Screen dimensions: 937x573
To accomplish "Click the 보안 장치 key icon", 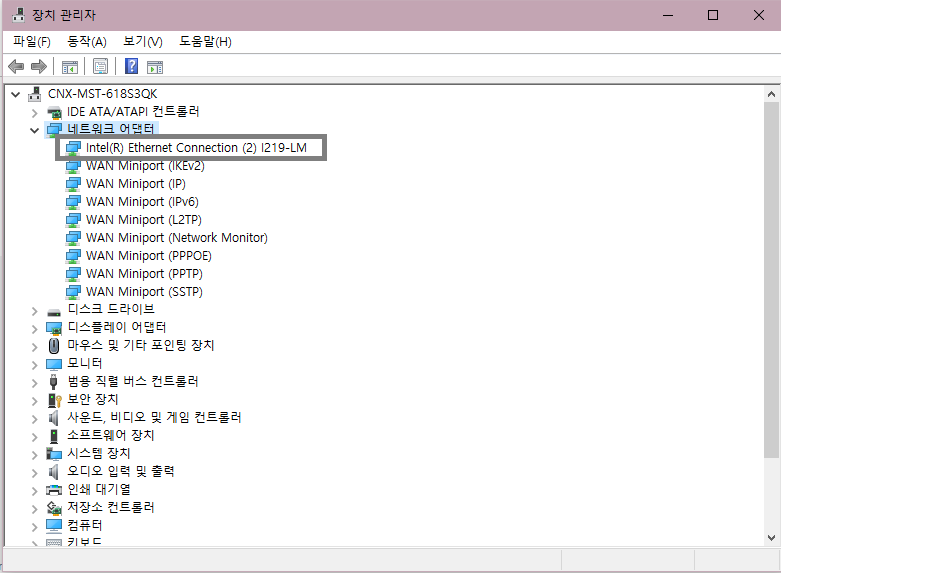I will tap(54, 400).
